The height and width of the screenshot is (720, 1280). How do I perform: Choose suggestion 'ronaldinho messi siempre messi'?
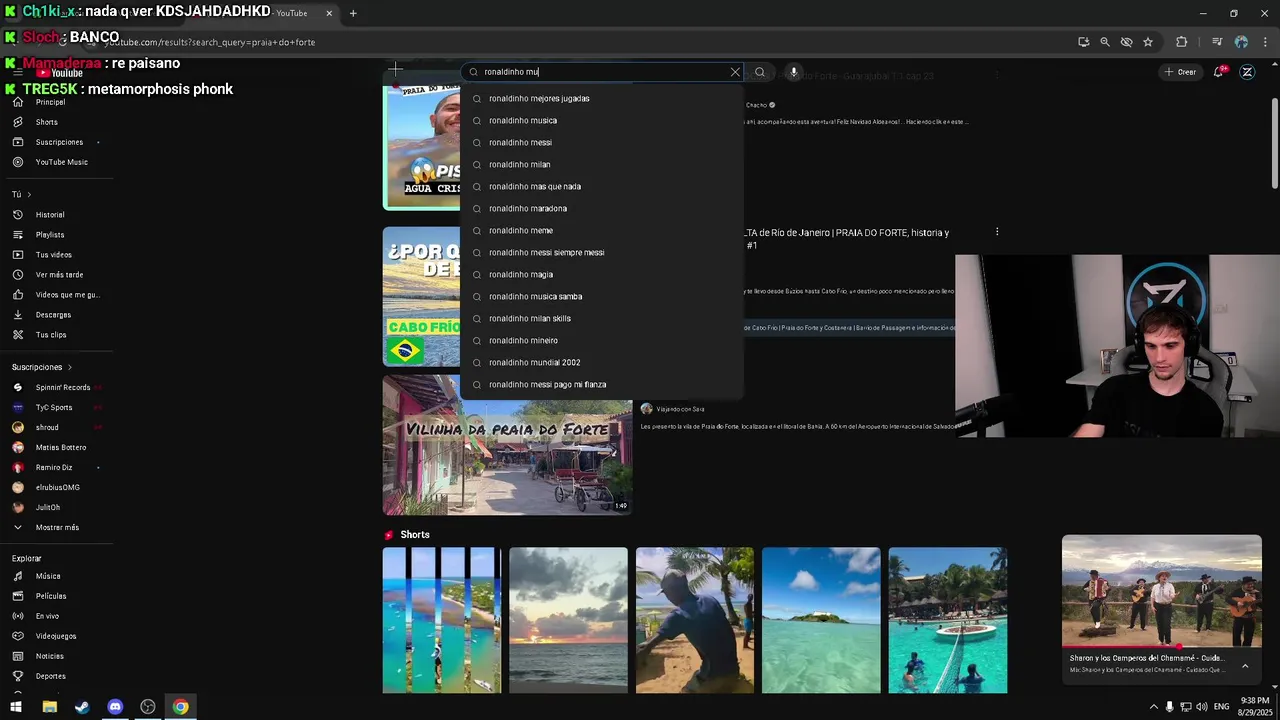[601, 253]
